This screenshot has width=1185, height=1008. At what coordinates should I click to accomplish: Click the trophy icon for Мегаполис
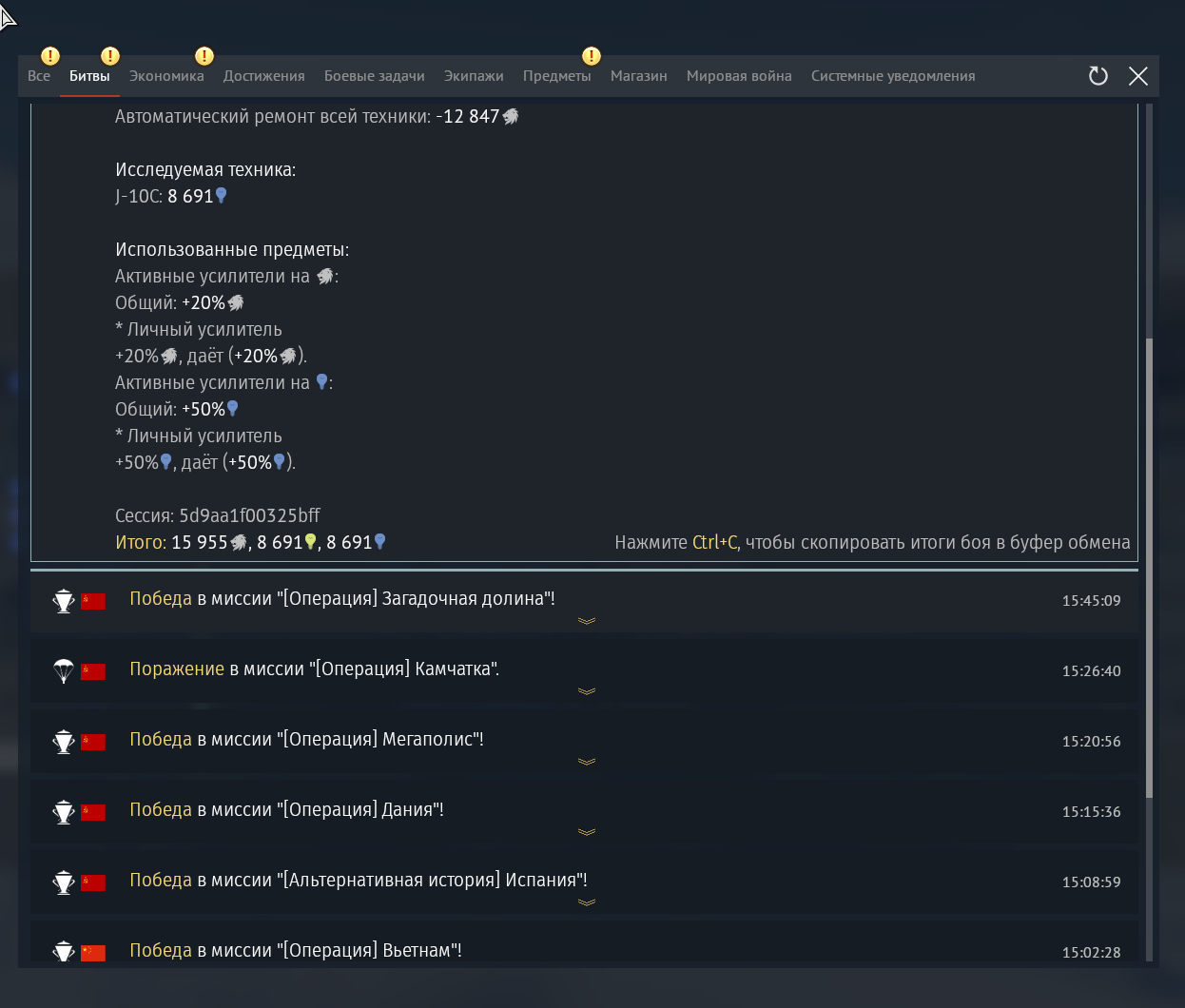(x=64, y=742)
